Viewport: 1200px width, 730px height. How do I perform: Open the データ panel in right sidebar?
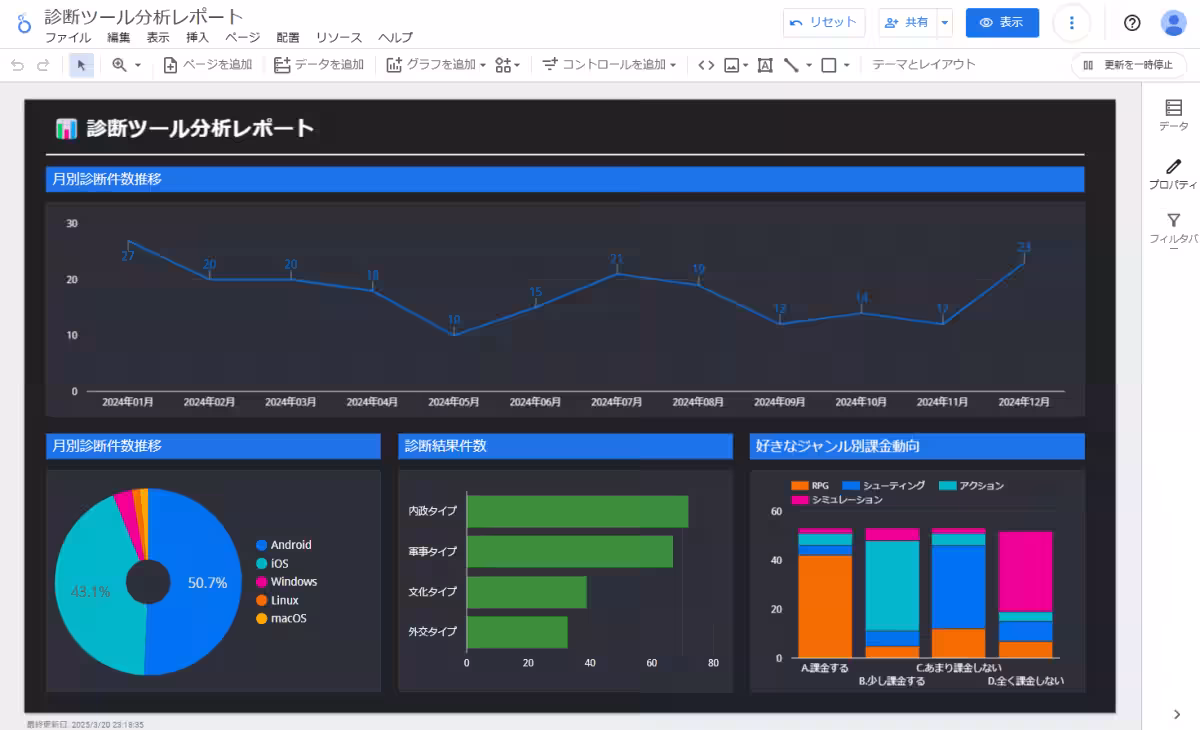1173,115
